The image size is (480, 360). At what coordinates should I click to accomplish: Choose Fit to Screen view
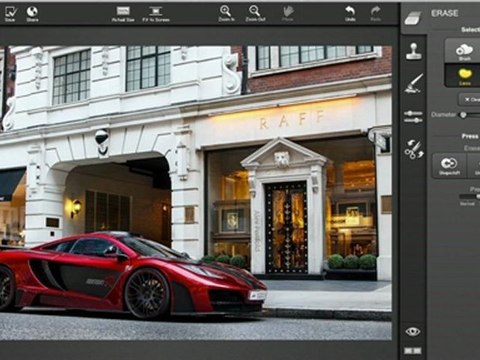[156, 14]
